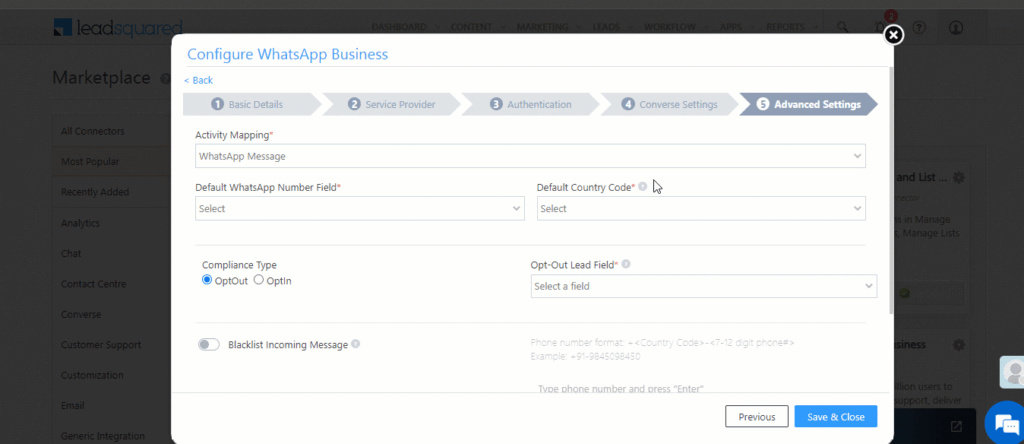Image resolution: width=1024 pixels, height=444 pixels.
Task: Open the Activity Mapping dropdown
Action: click(x=530, y=156)
